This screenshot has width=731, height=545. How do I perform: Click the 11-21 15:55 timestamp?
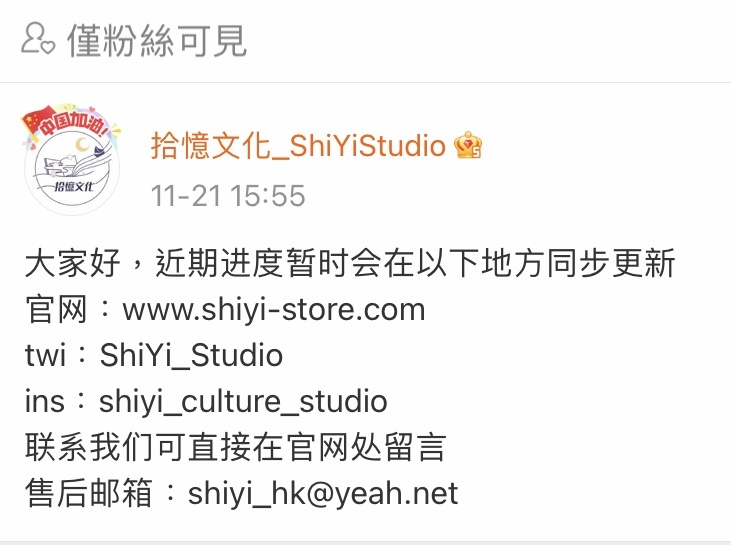[x=228, y=195]
